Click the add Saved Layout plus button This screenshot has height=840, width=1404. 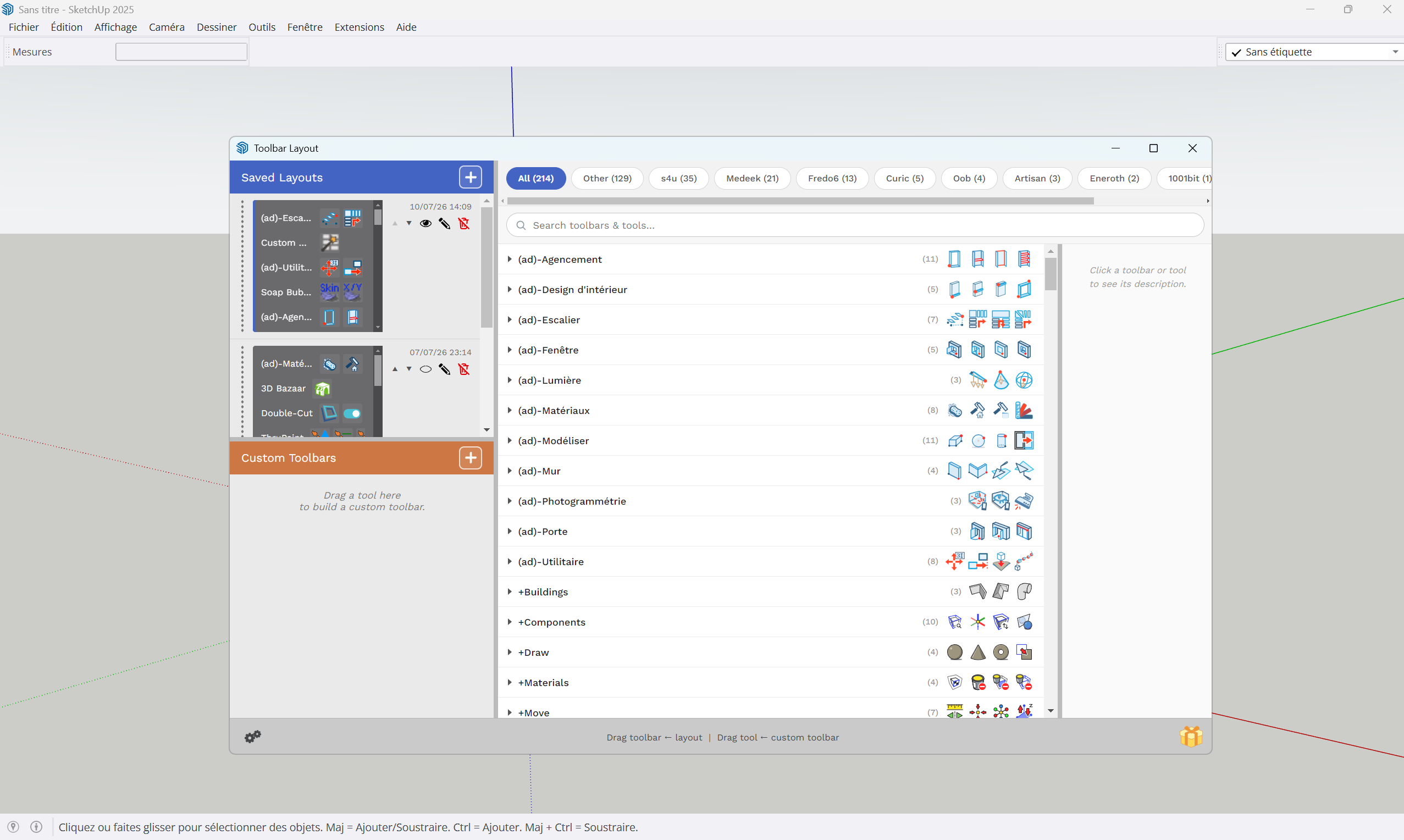[x=470, y=177]
